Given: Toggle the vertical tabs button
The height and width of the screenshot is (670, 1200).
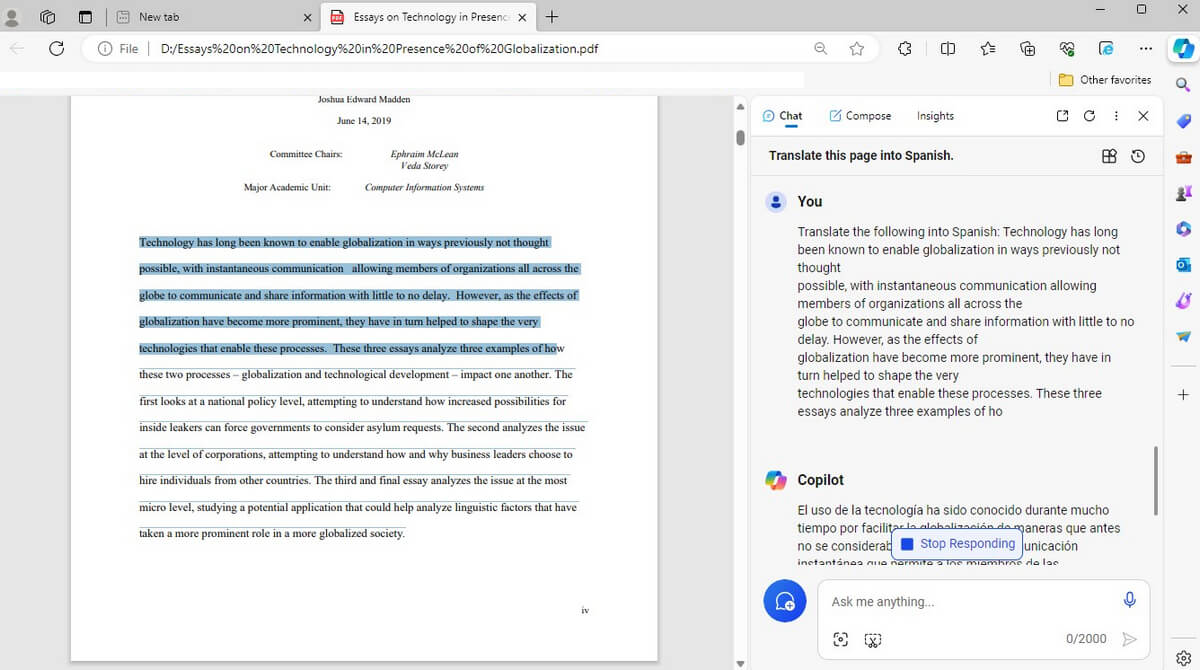Looking at the screenshot, I should click(x=84, y=17).
